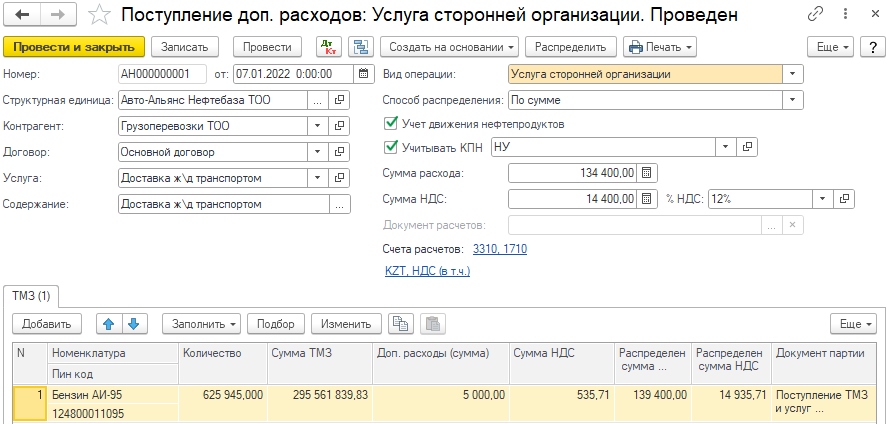889x424 pixels.
Task: Open the Способ распределения dropdown
Action: coord(793,100)
